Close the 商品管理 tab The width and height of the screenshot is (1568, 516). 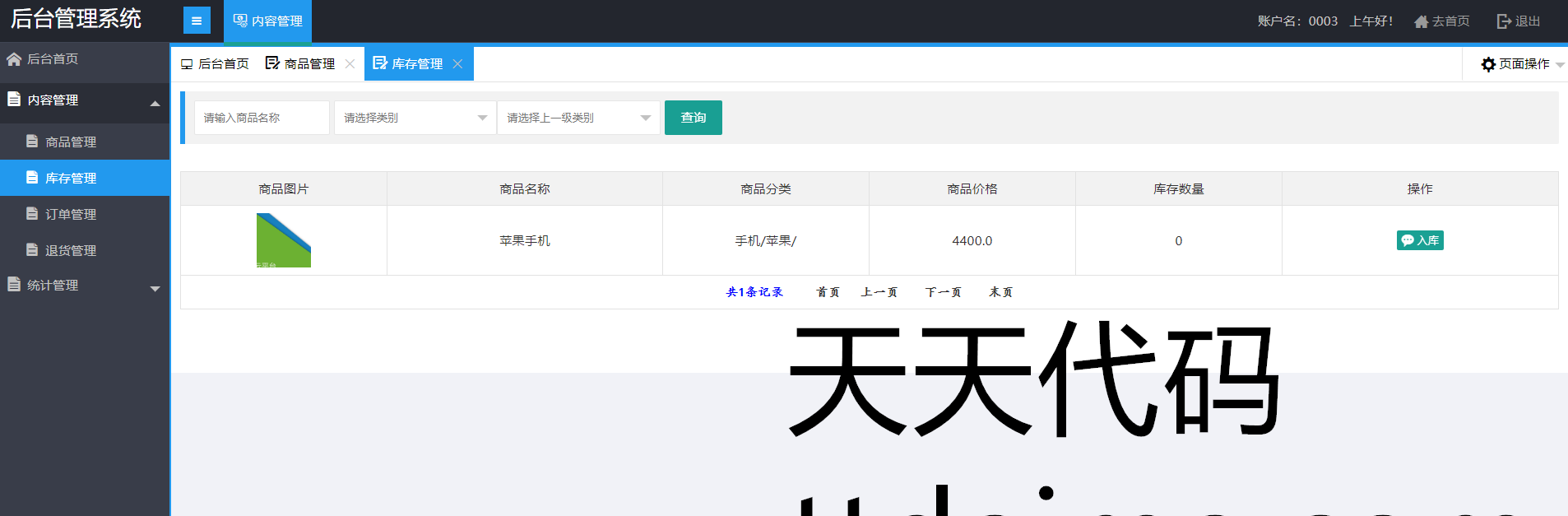(350, 64)
